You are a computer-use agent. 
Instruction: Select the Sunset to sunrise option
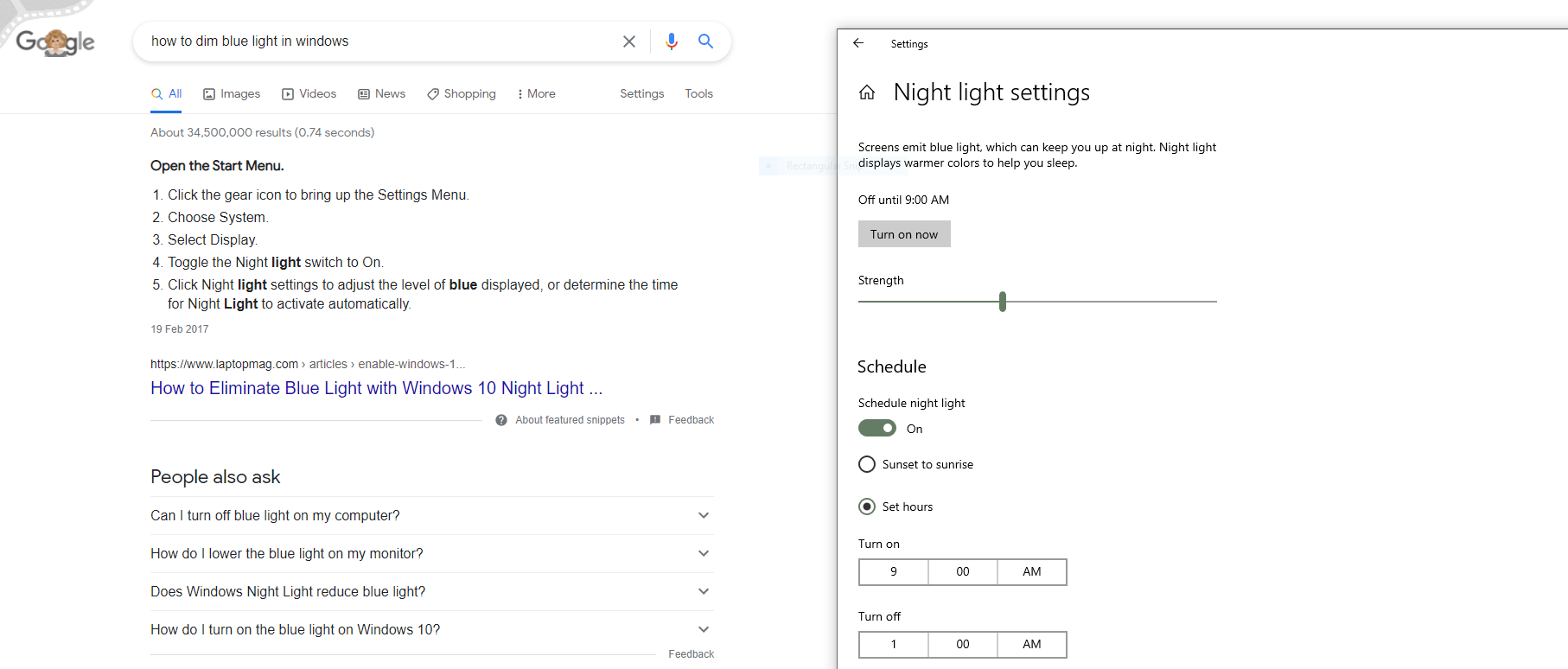tap(867, 464)
